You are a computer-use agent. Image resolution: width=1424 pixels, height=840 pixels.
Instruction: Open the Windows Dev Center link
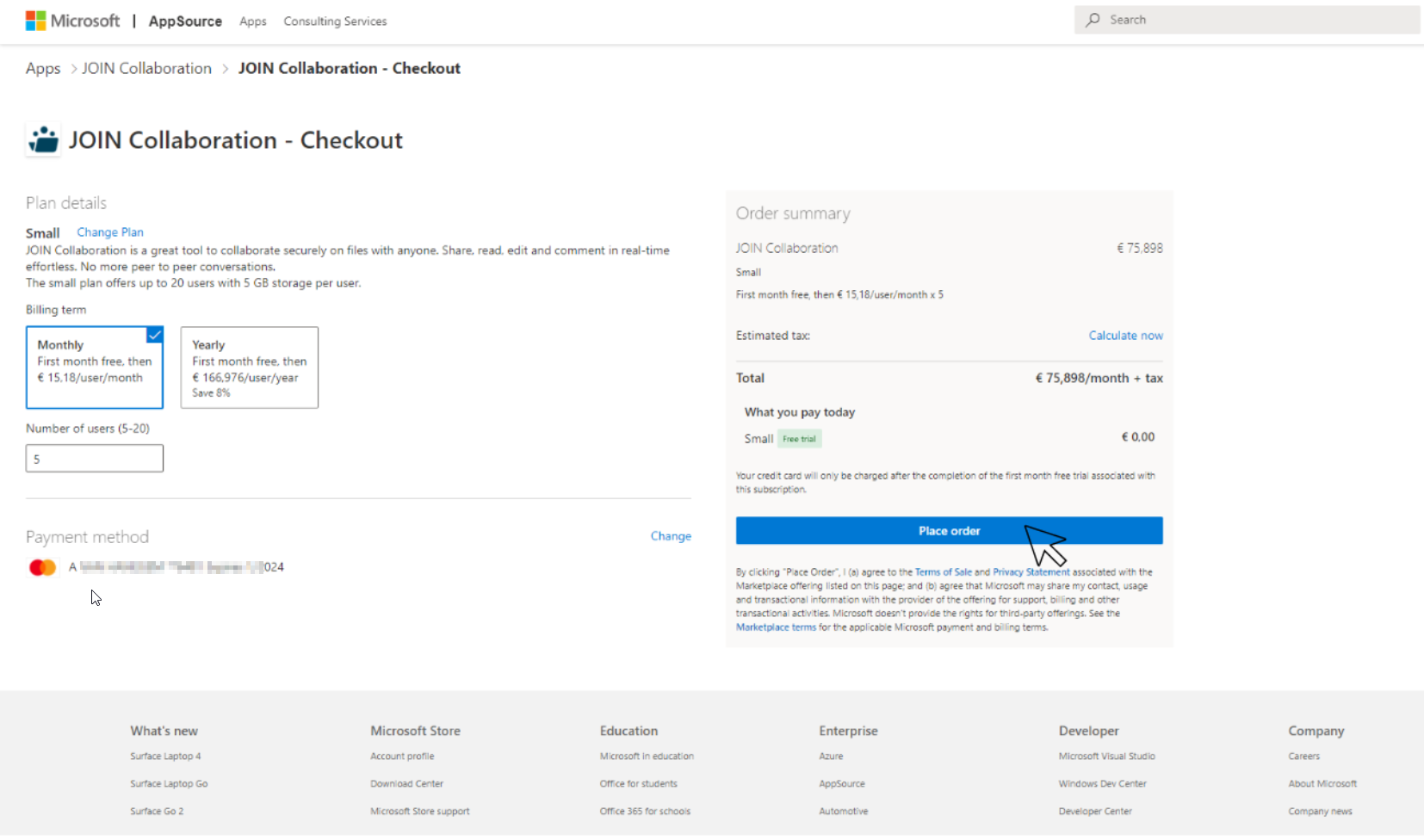point(1102,784)
